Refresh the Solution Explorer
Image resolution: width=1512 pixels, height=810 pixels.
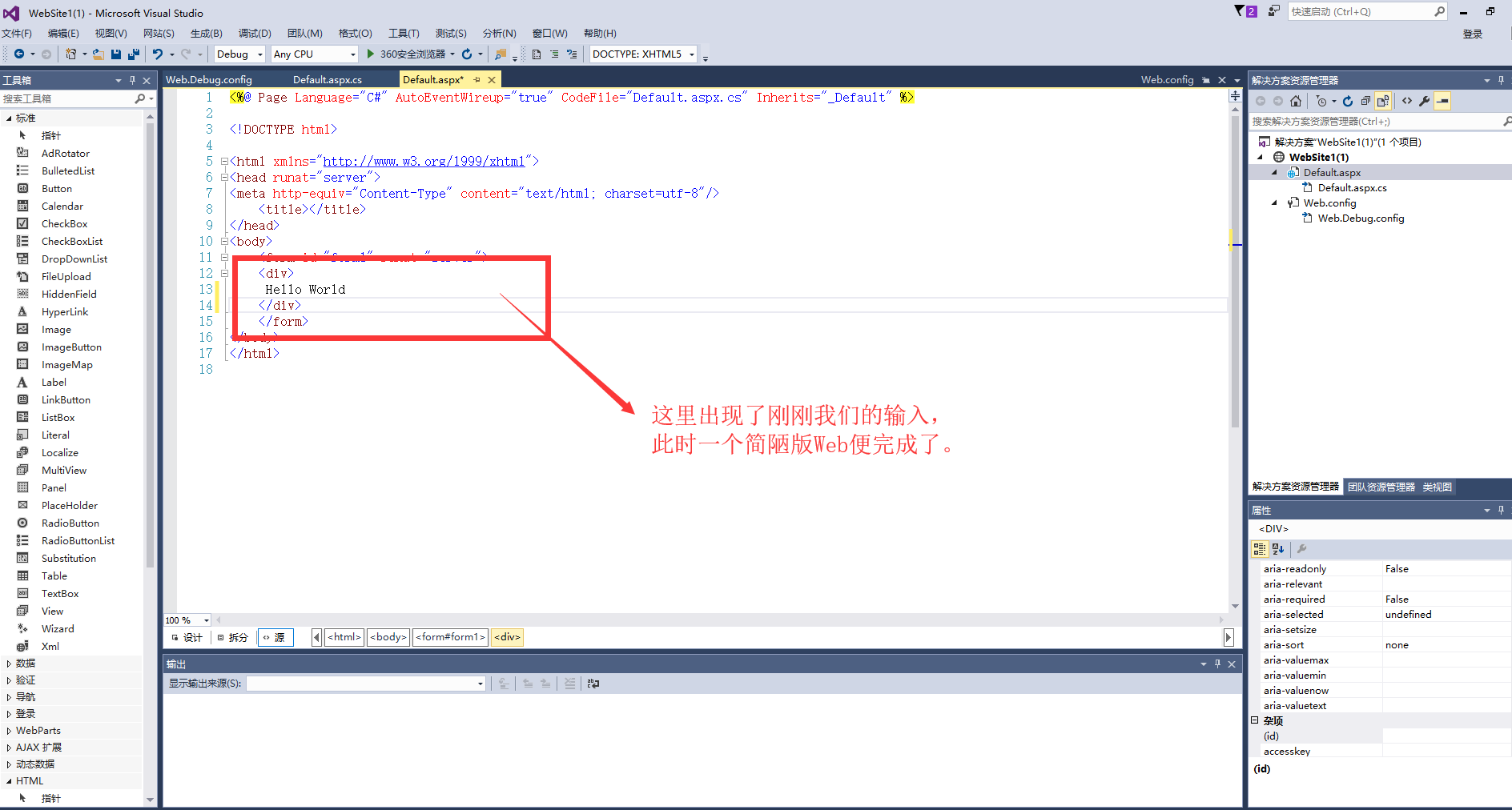coord(1348,101)
